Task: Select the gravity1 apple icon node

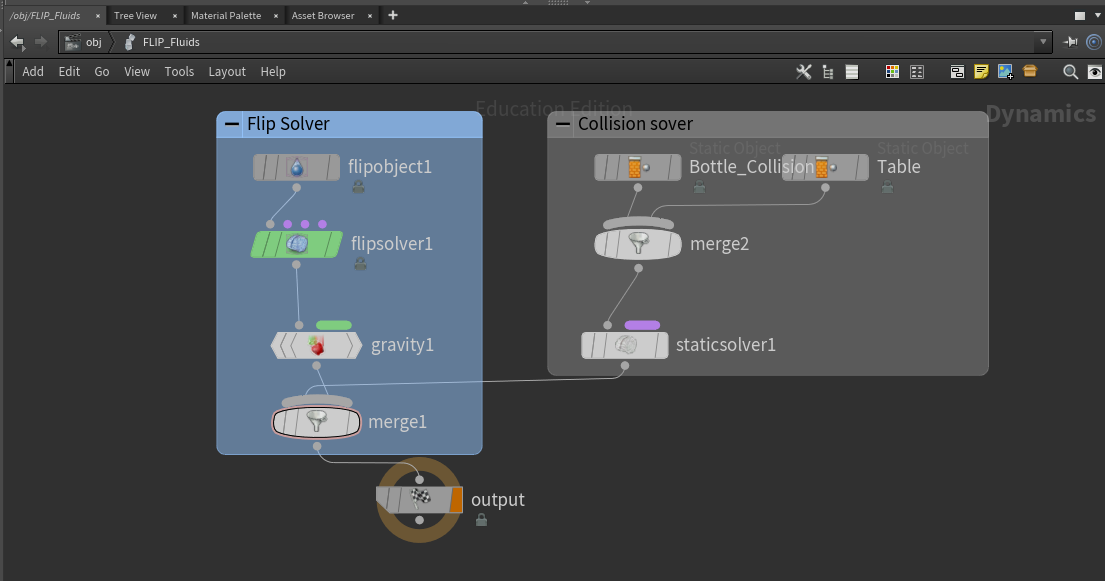Action: [316, 345]
